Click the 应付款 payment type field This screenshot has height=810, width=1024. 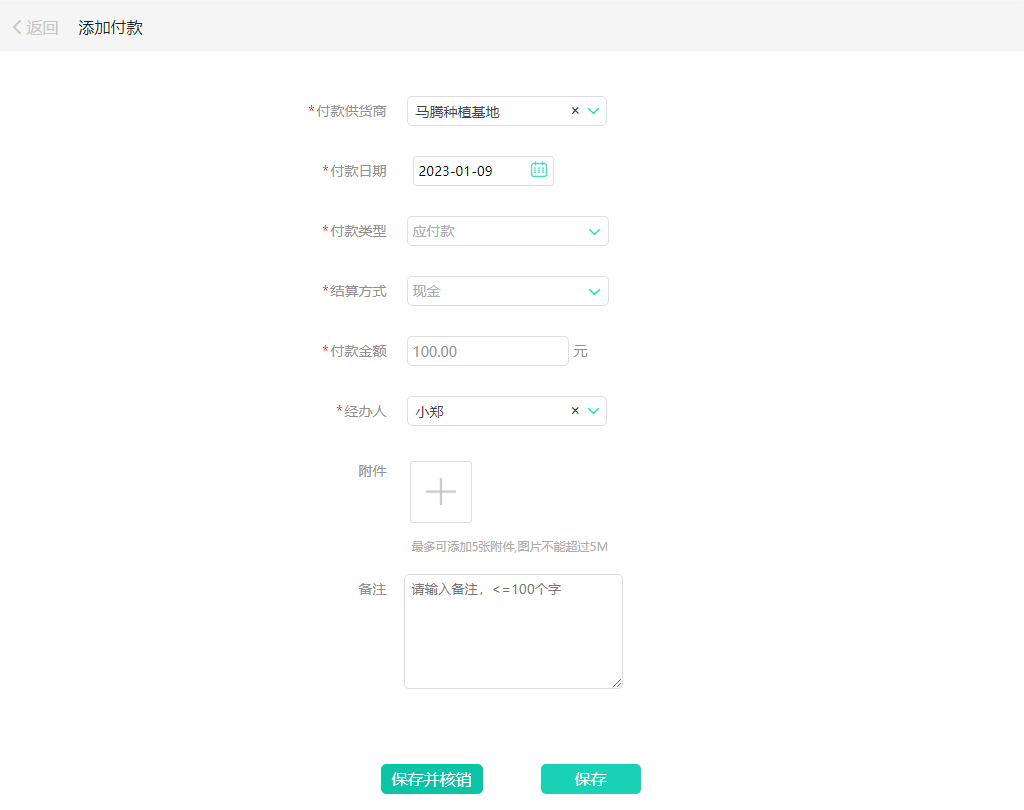click(495, 231)
